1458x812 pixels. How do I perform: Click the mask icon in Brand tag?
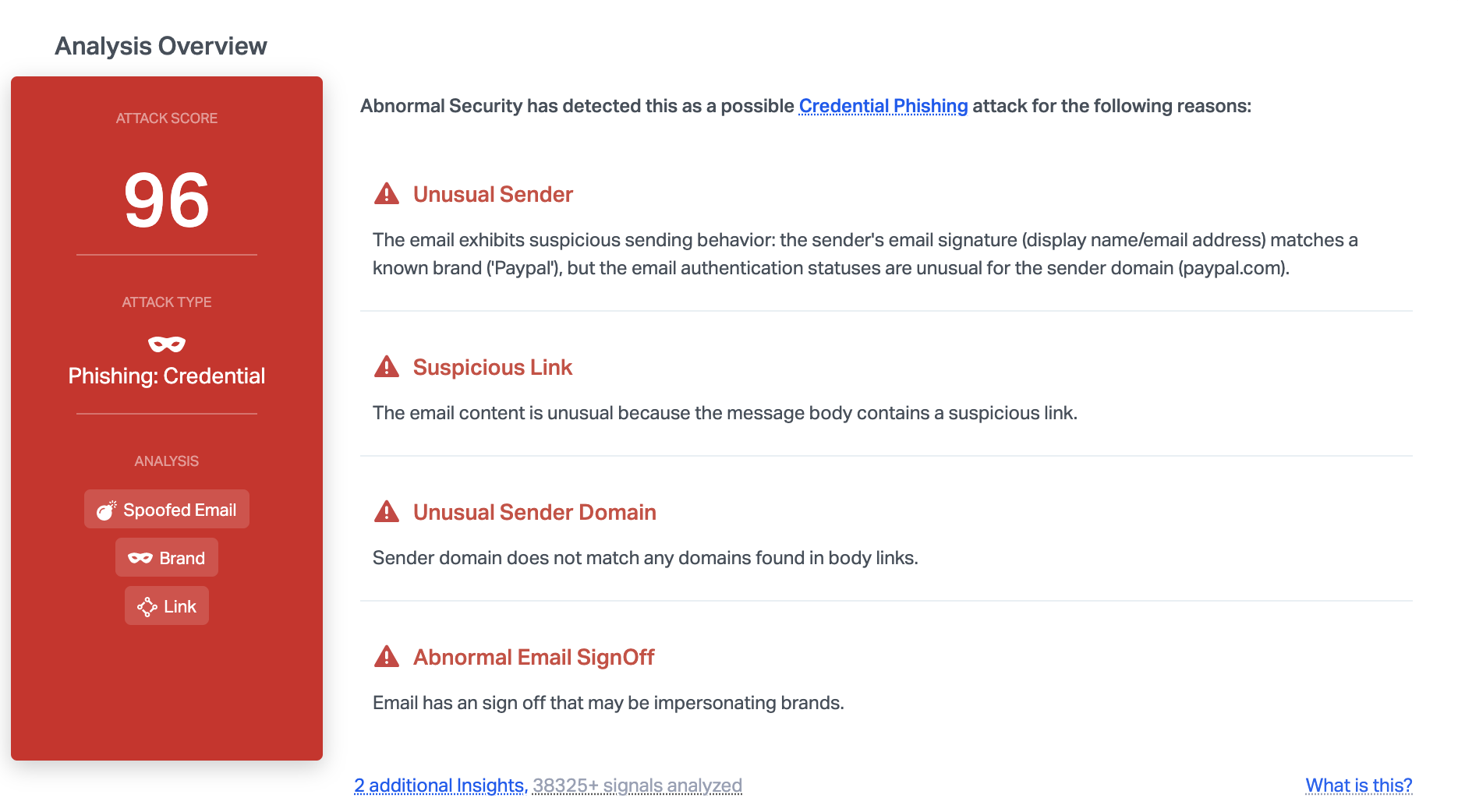coord(140,558)
